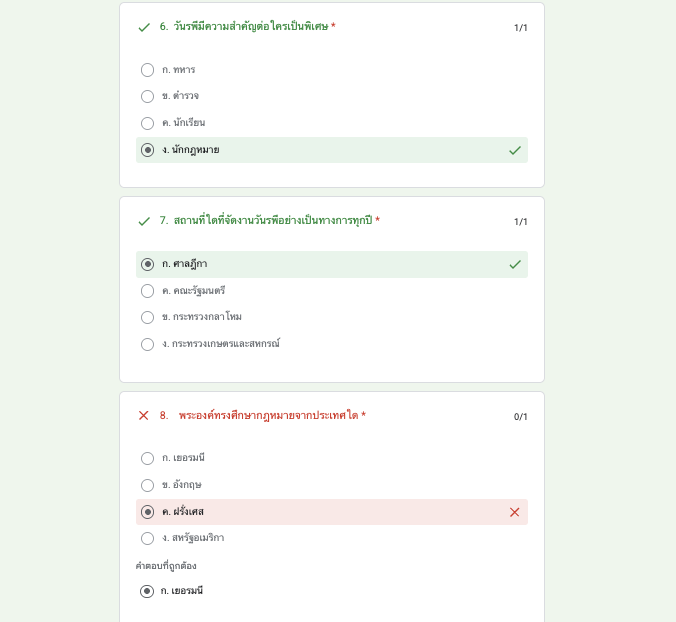Select radio option ข. กระทรวงกลาโหม
Screen dimensions: 676x622
[x=148, y=317]
